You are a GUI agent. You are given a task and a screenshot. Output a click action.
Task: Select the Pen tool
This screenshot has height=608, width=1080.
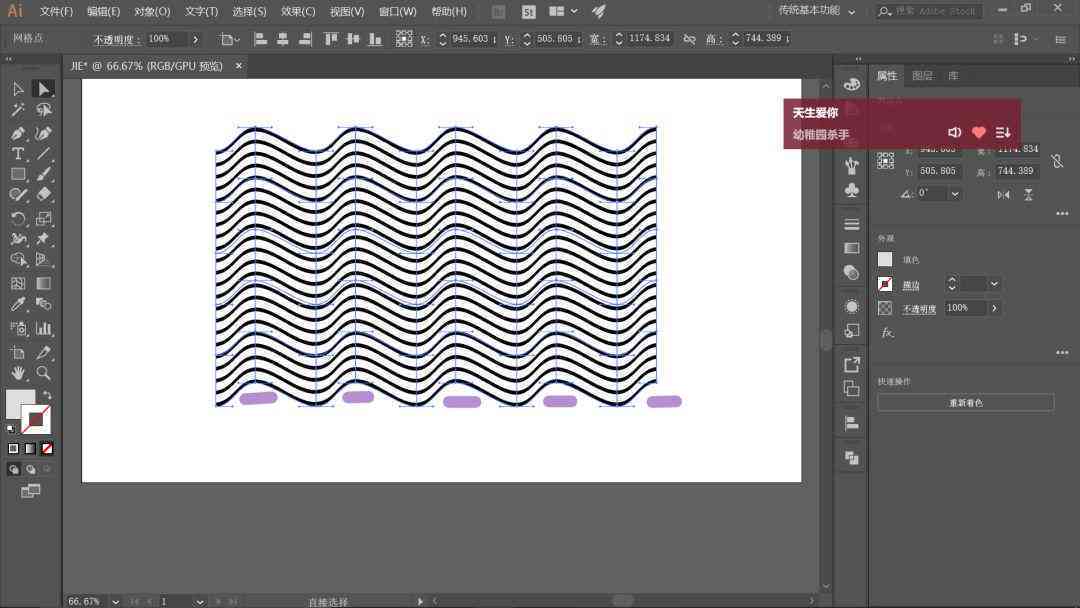pyautogui.click(x=18, y=133)
